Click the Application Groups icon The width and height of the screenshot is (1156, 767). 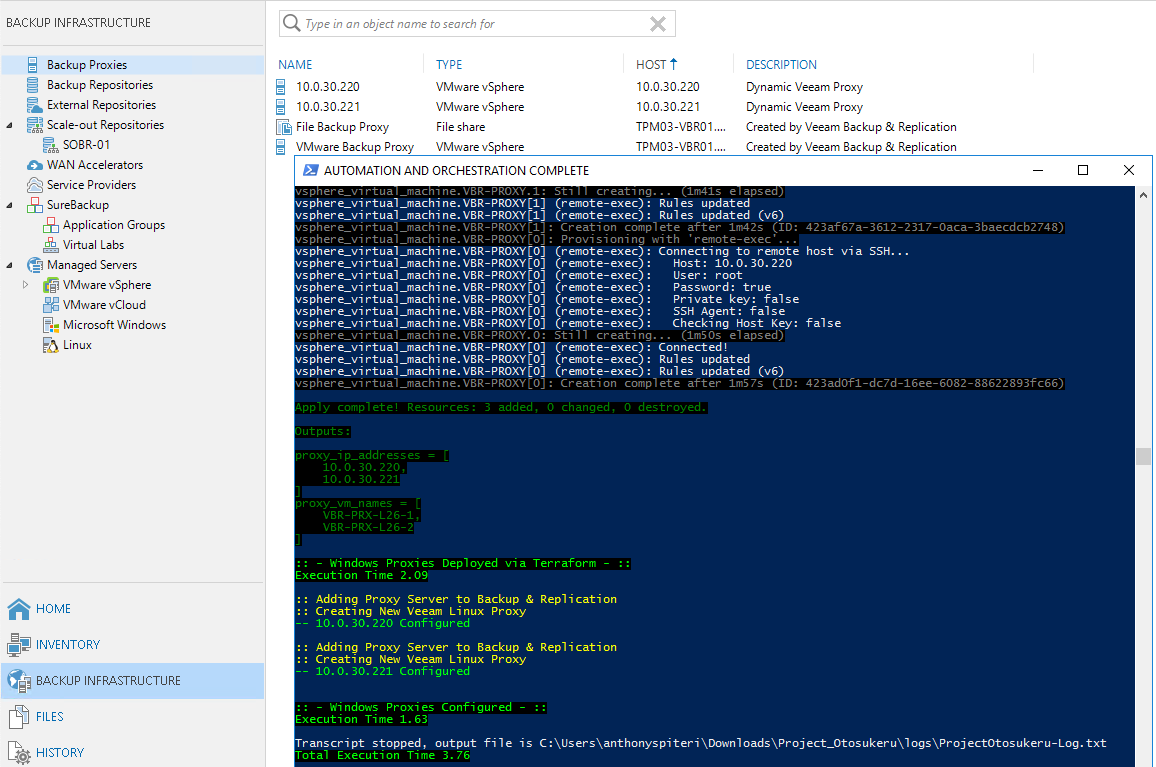(51, 225)
